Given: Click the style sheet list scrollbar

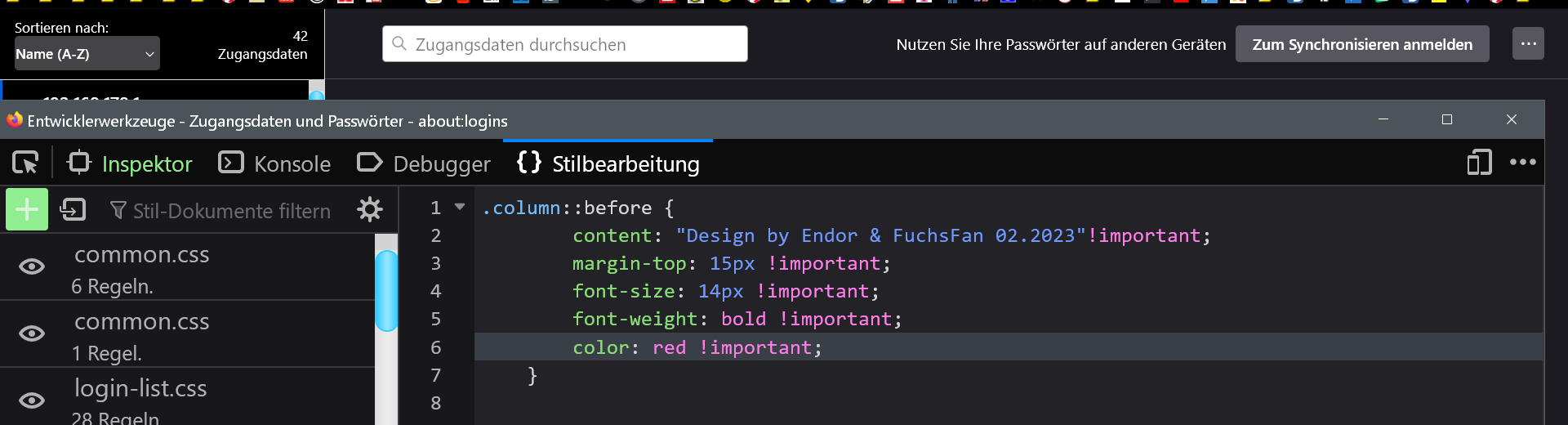Looking at the screenshot, I should coord(386,291).
